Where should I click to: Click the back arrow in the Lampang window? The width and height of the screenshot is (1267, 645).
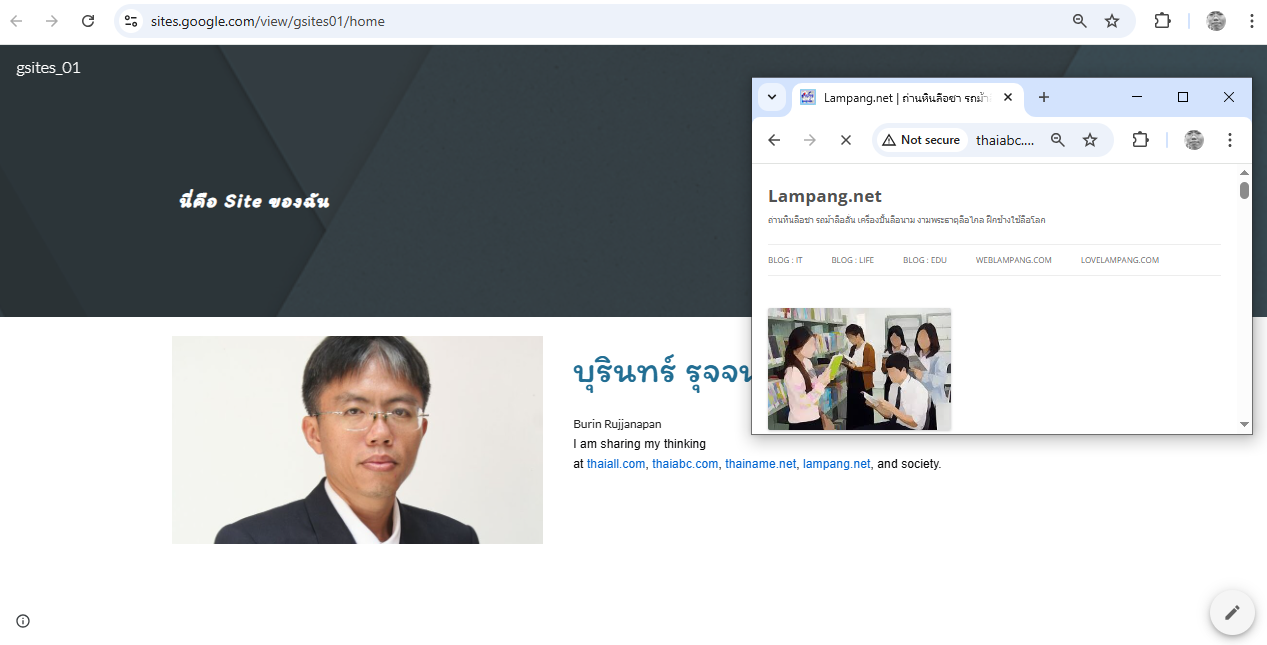click(773, 140)
